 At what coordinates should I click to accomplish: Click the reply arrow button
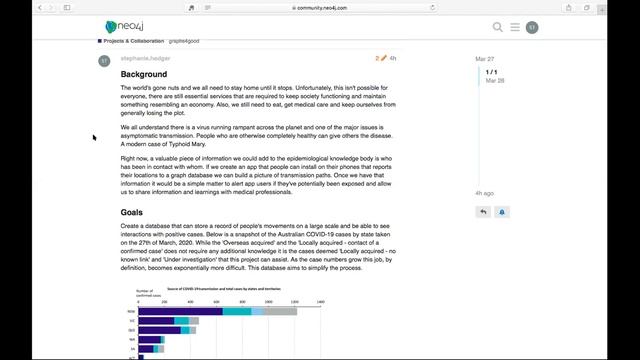pyautogui.click(x=483, y=212)
